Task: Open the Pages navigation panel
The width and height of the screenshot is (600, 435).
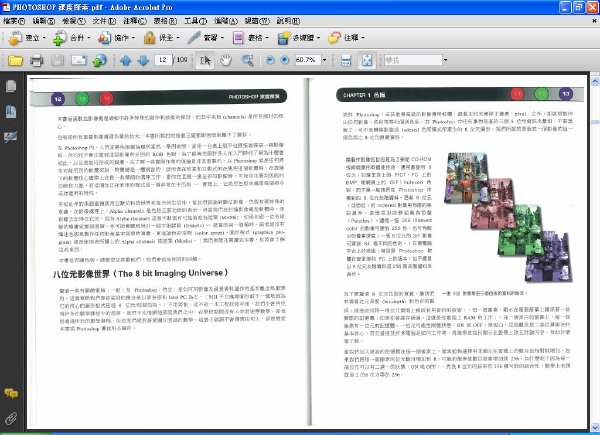Action: pos(11,86)
